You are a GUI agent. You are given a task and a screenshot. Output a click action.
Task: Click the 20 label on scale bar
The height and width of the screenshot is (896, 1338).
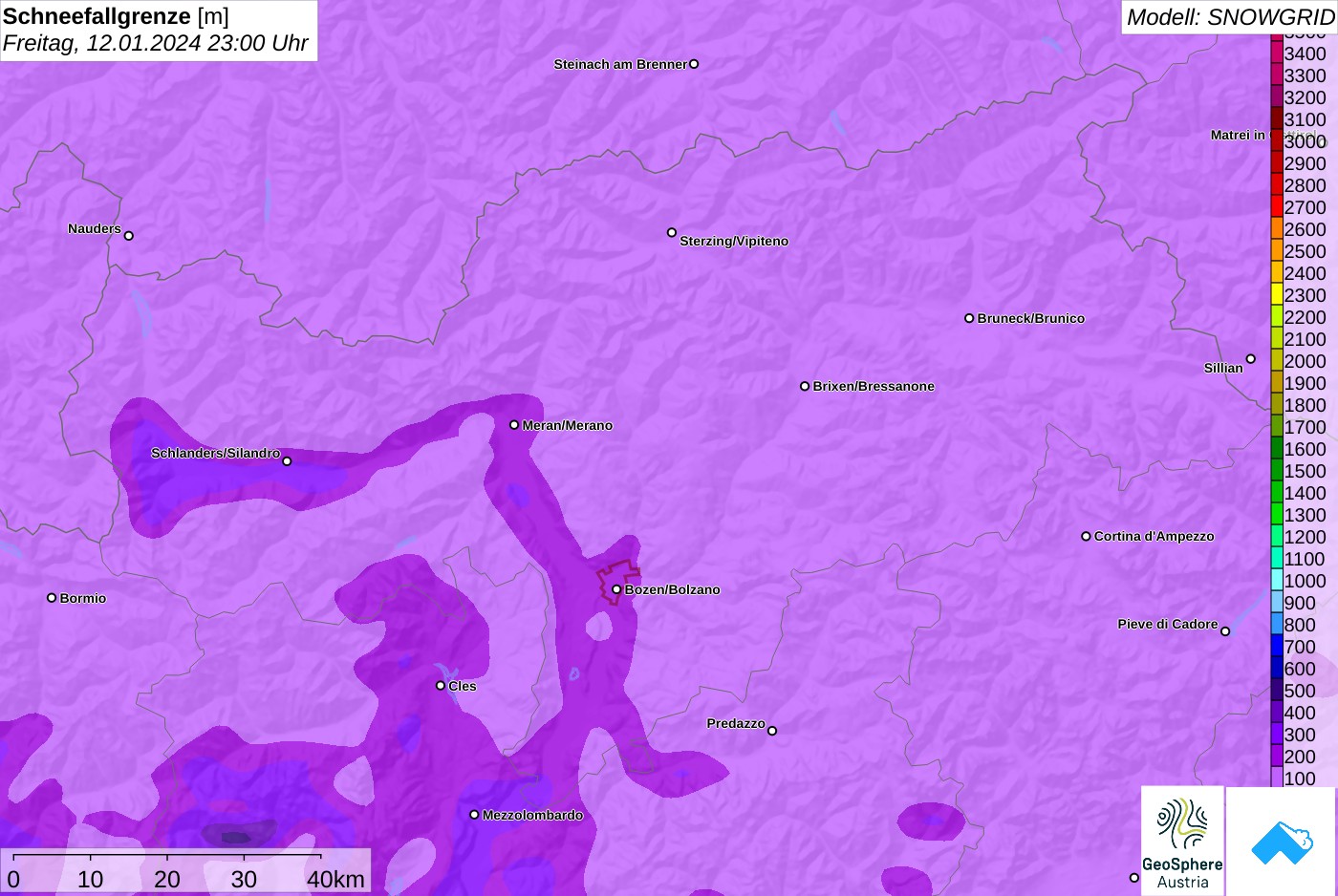pyautogui.click(x=167, y=879)
